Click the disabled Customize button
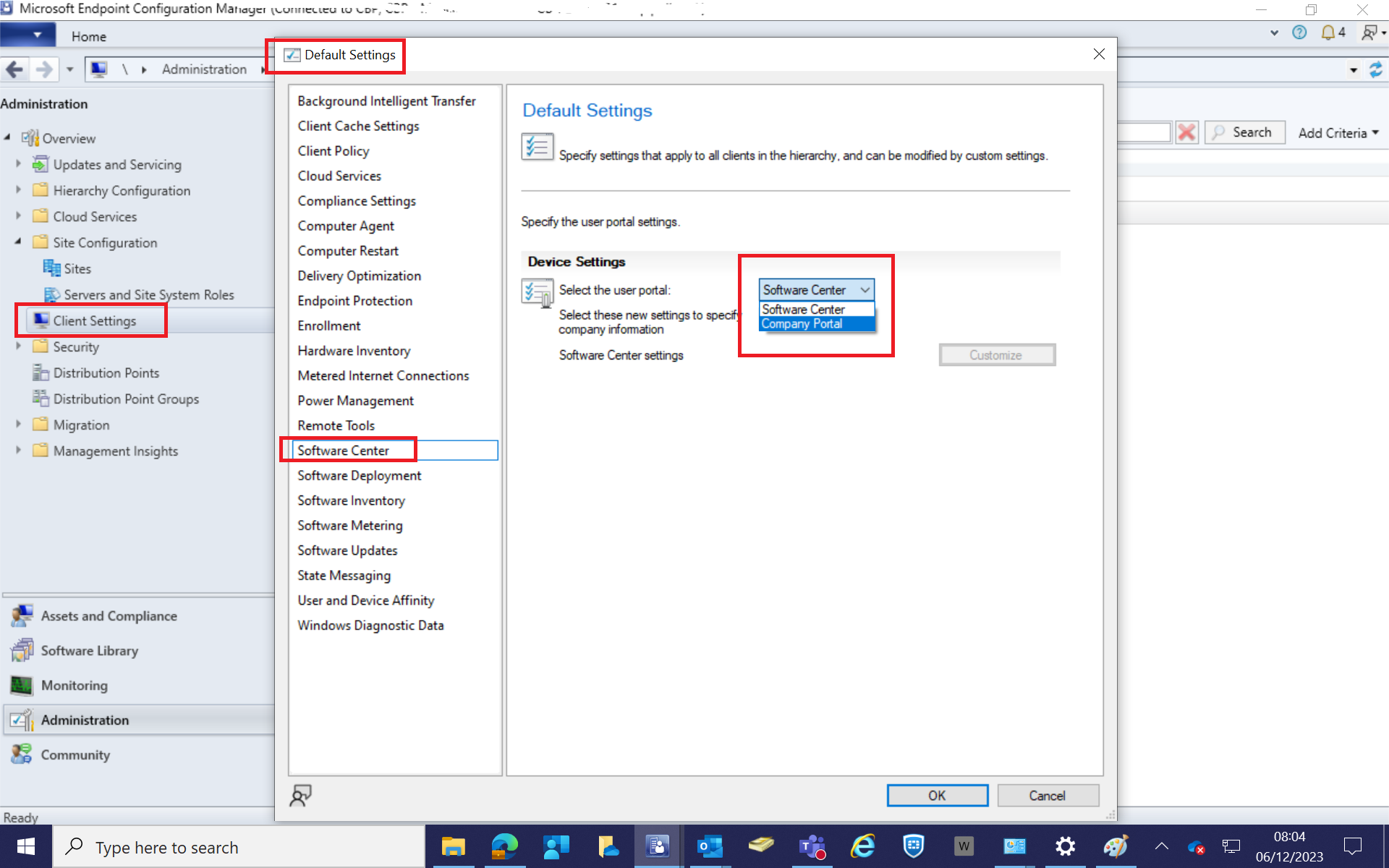Image resolution: width=1389 pixels, height=868 pixels. click(x=996, y=355)
